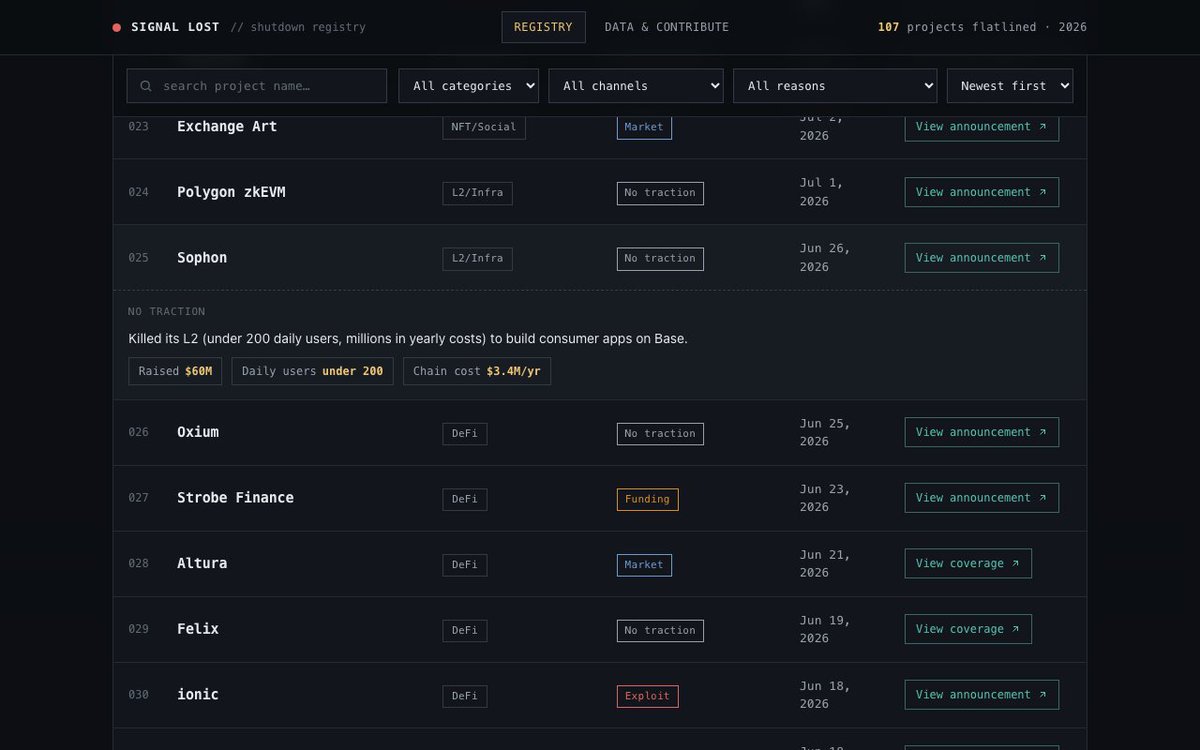
Task: Click the Jun 26, 2026 date
Action: pyautogui.click(x=825, y=258)
